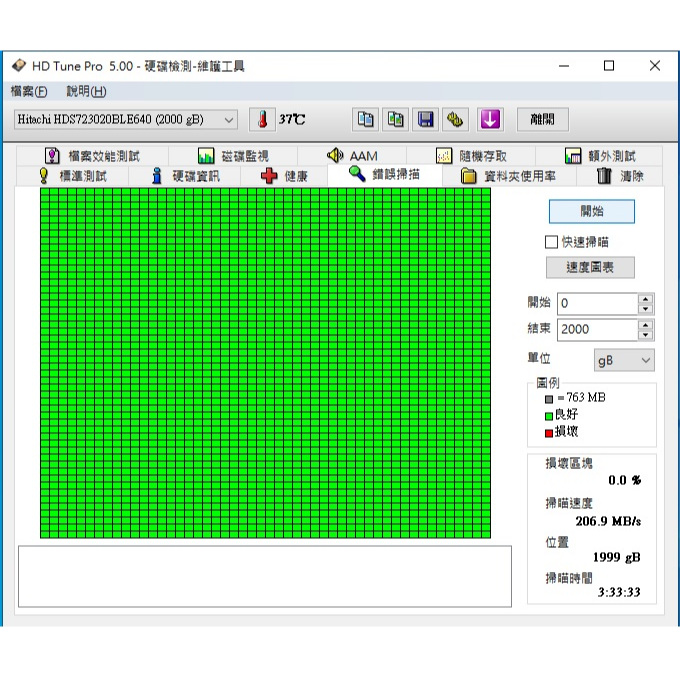This screenshot has height=680, width=680.
Task: Open the gB unit dropdown
Action: 624,360
